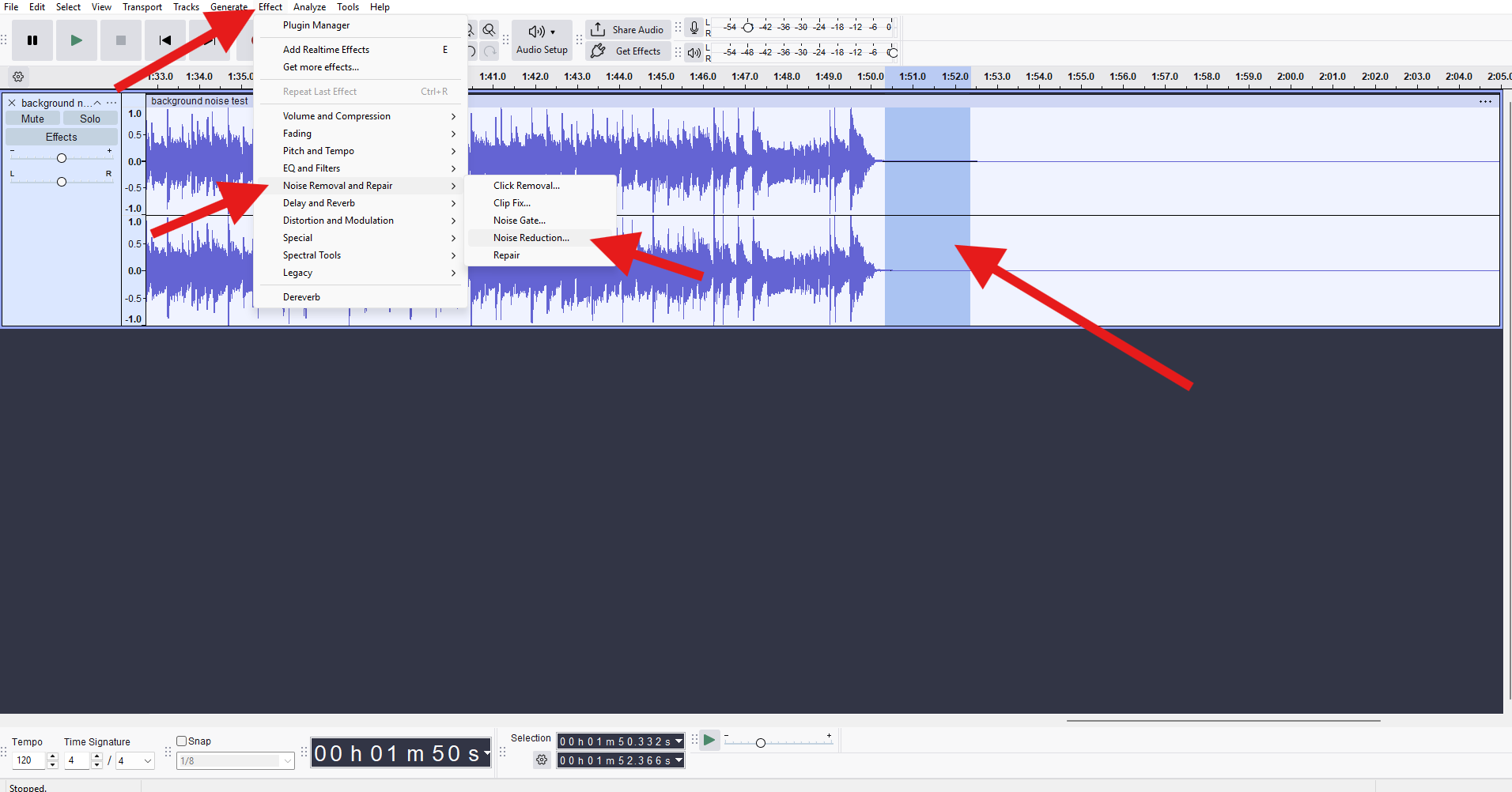1512x792 pixels.
Task: Adjust the playback speed slider
Action: [760, 742]
